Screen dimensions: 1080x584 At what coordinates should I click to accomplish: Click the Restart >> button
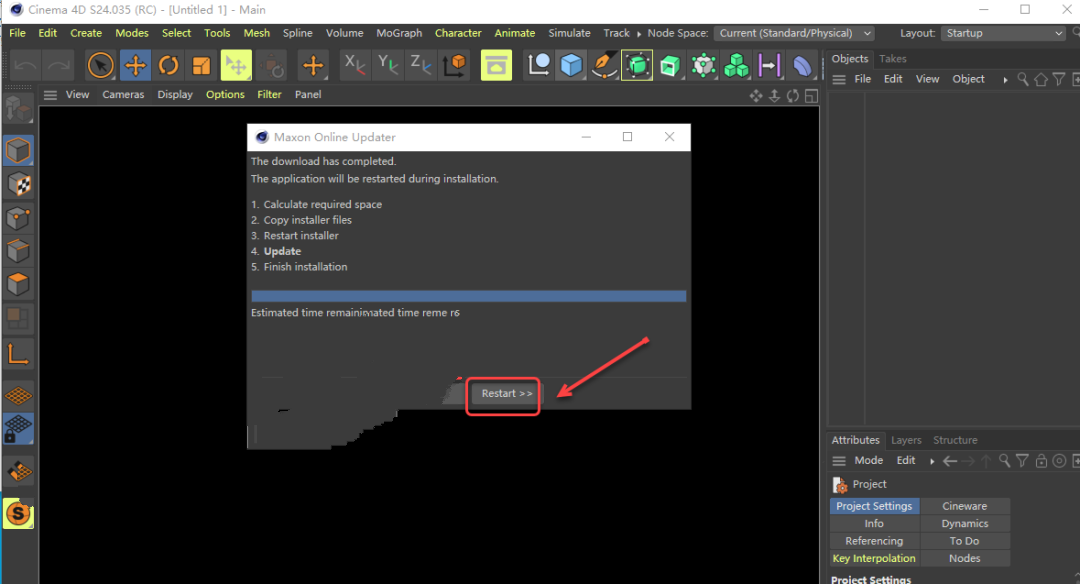tap(506, 393)
